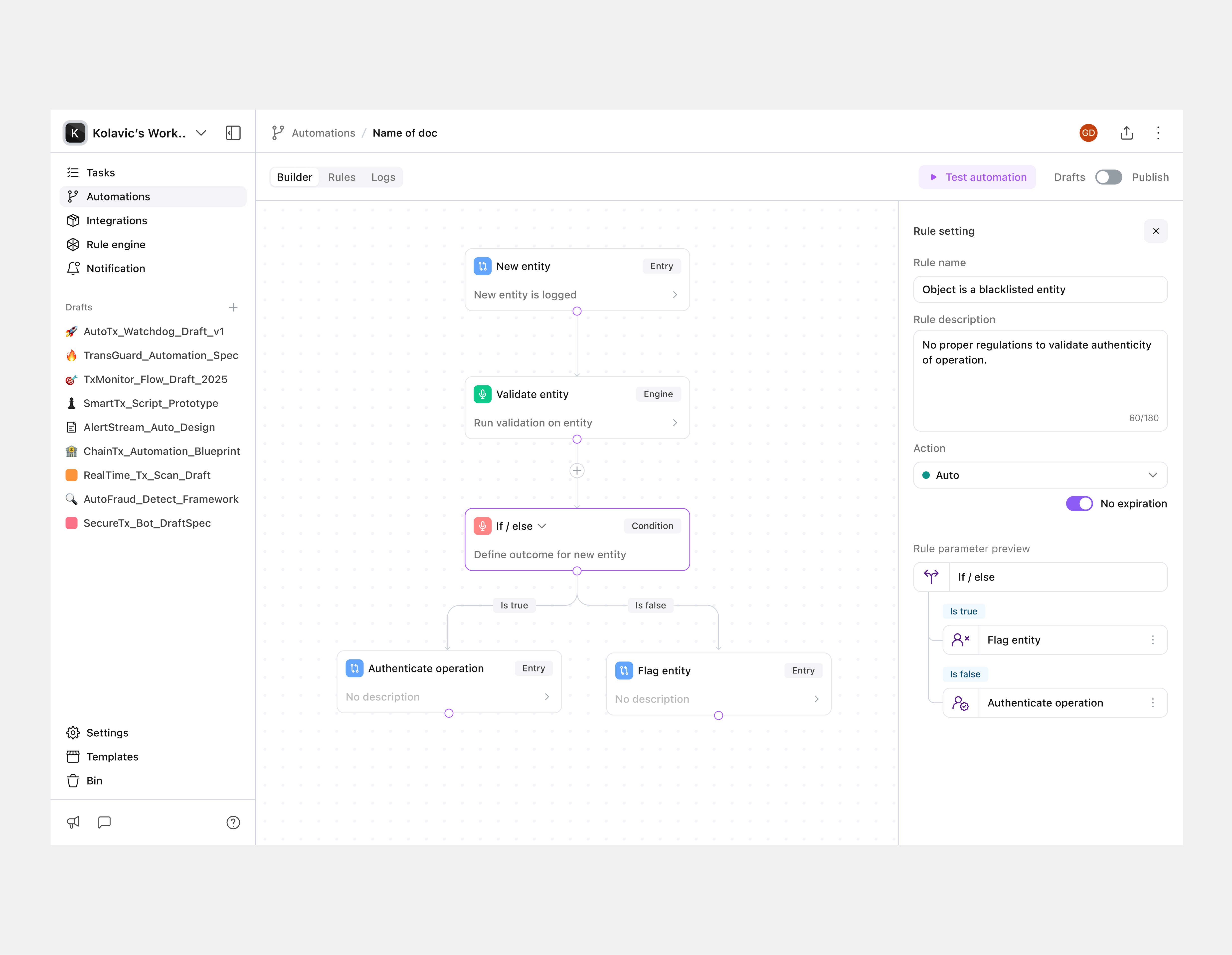This screenshot has width=1232, height=955.
Task: Click the Automations breadcrumb branch icon
Action: (278, 133)
